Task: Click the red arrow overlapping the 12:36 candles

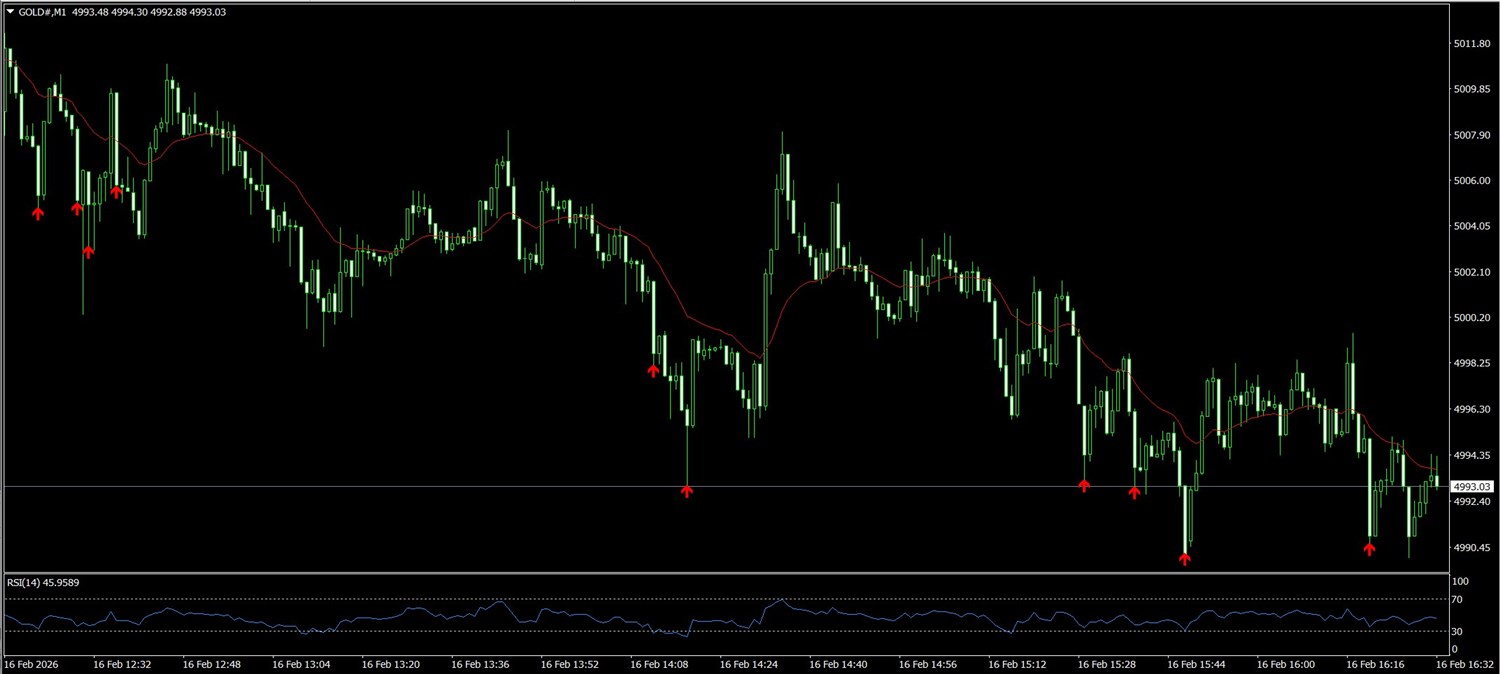Action: tap(117, 191)
